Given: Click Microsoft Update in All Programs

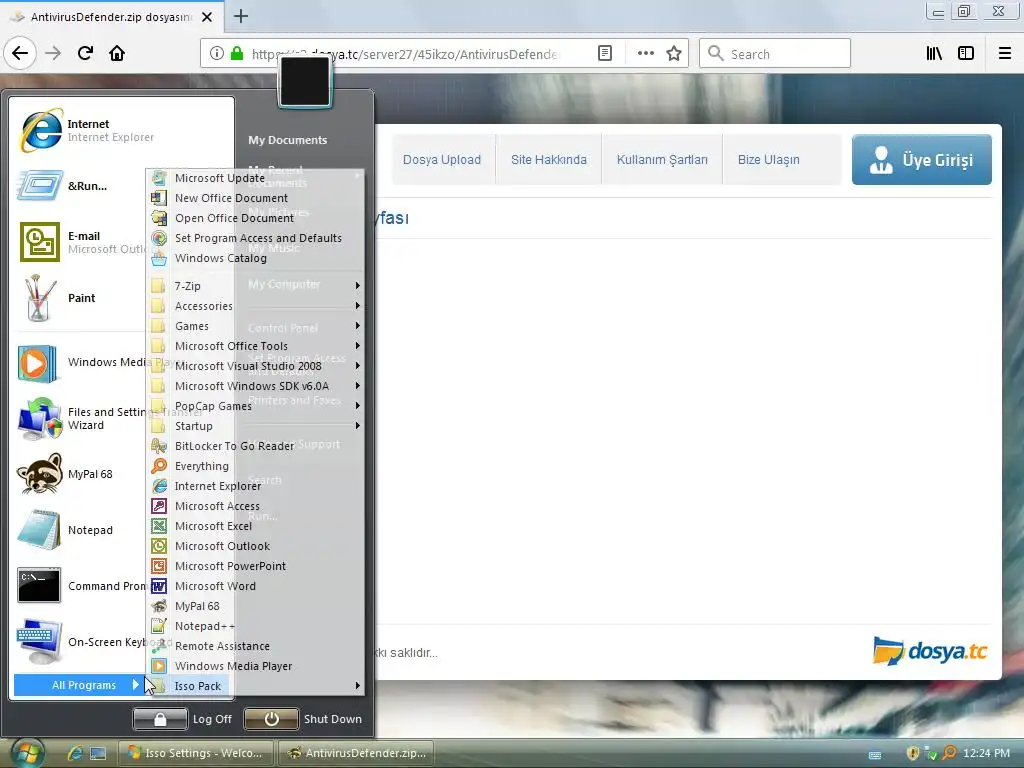Looking at the screenshot, I should point(255,178).
